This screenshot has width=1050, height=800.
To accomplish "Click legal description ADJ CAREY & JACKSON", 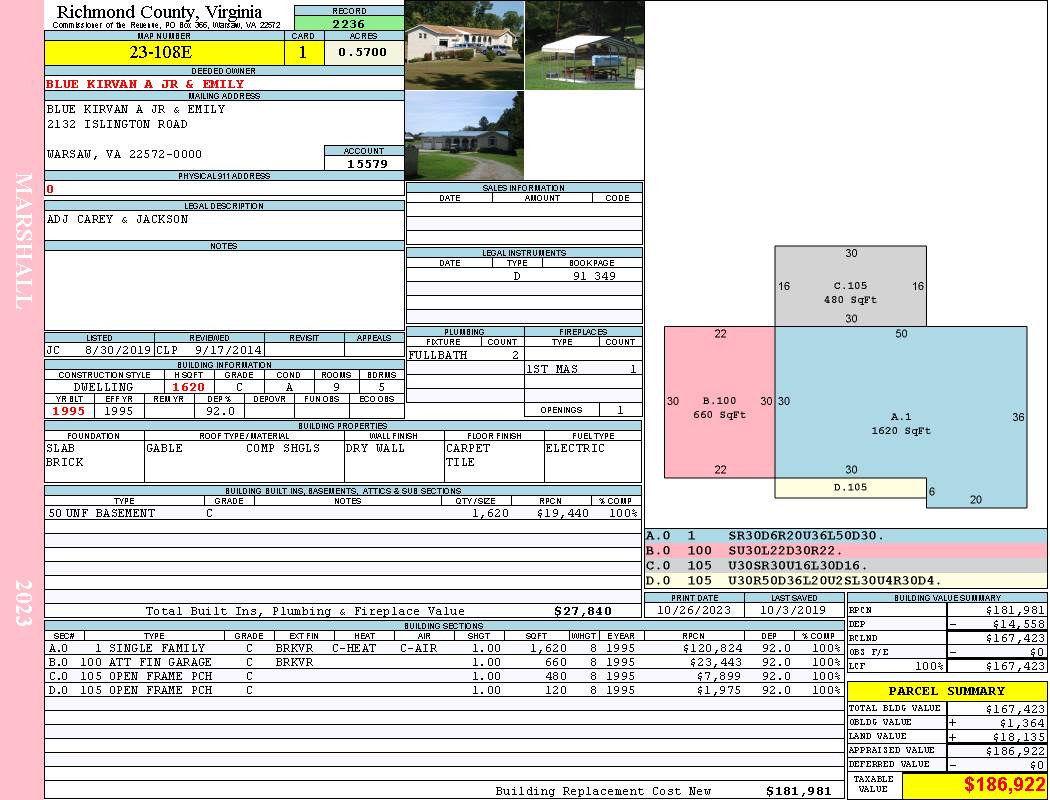I will (117, 220).
